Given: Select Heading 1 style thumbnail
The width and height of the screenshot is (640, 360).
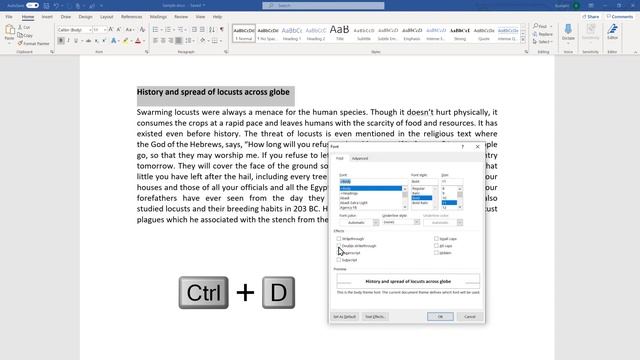Looking at the screenshot, I should pyautogui.click(x=292, y=33).
